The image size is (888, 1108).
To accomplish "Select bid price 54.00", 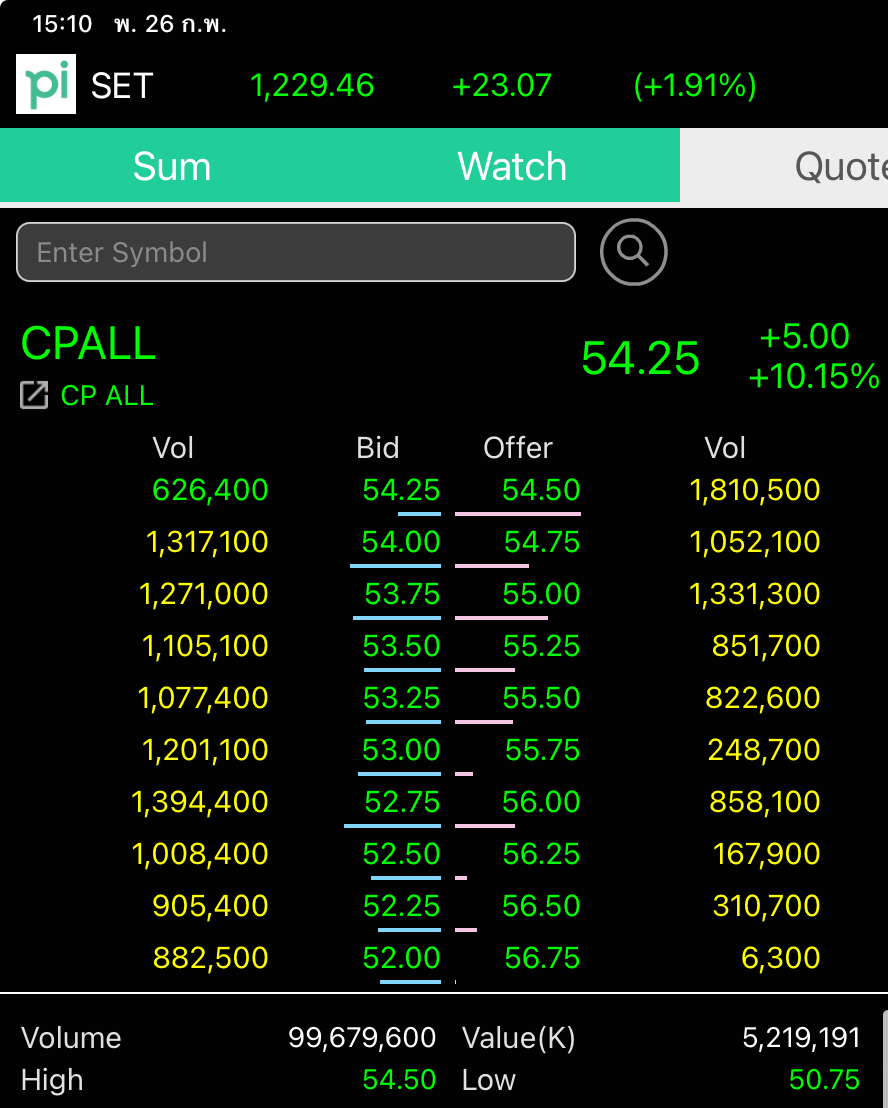I will click(x=401, y=542).
